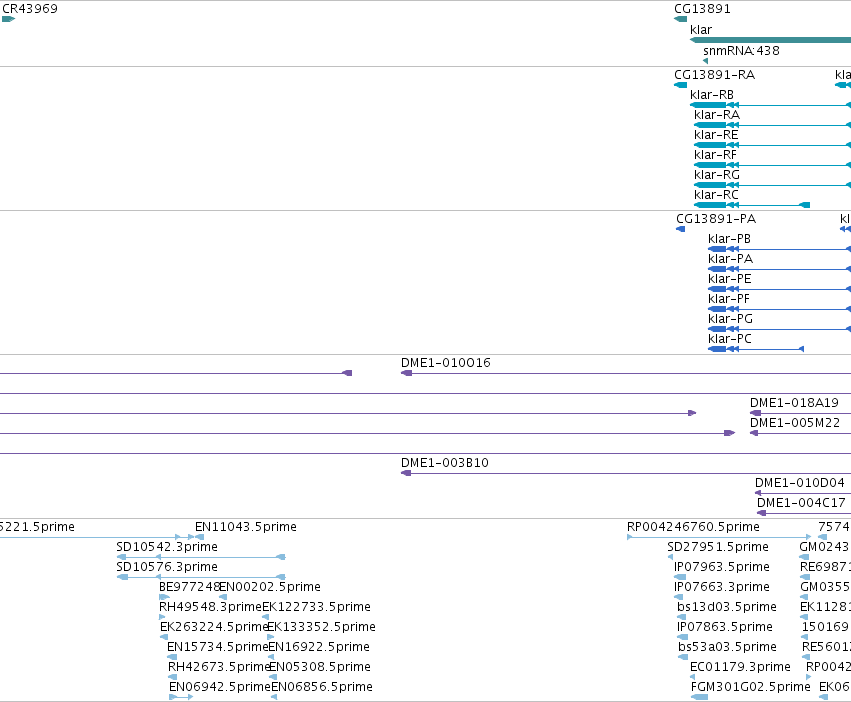851x702 pixels.
Task: Click the RH42673.5prime EST label
Action: point(219,668)
